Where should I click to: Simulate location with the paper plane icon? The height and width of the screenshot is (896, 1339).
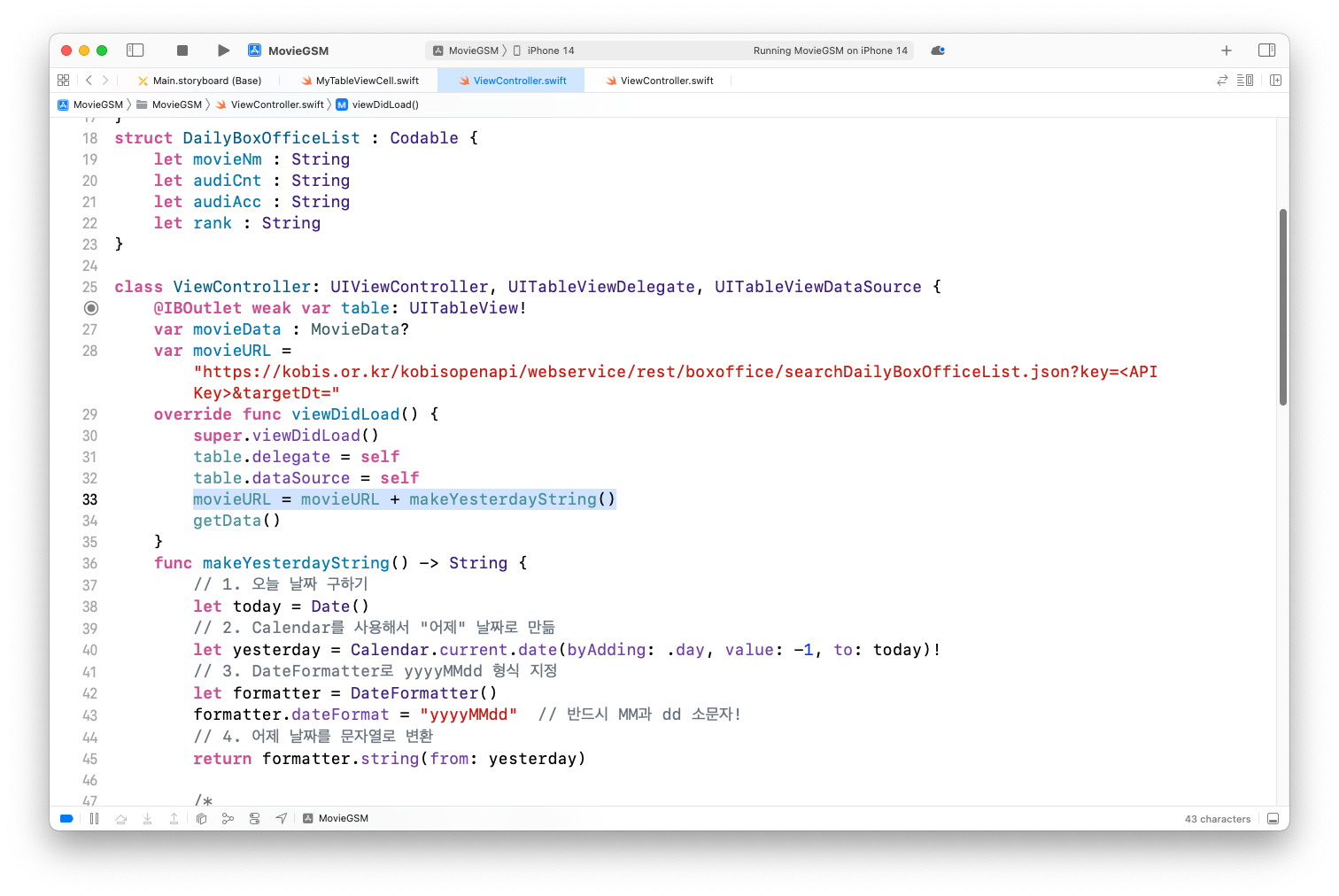pos(281,817)
